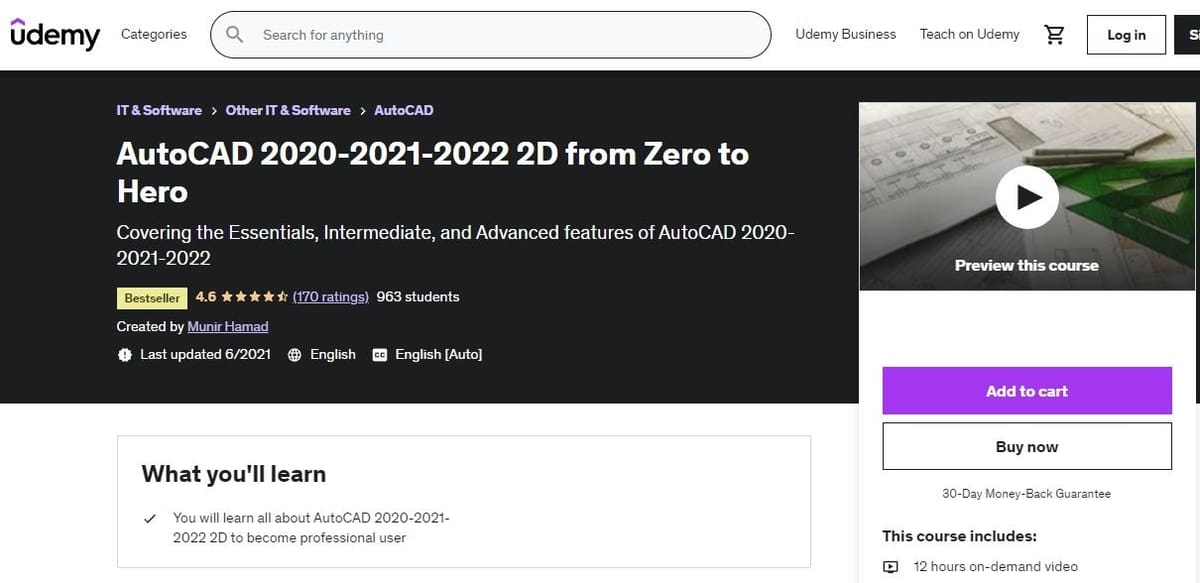
Task: Click the Preview this course label
Action: point(1027,266)
